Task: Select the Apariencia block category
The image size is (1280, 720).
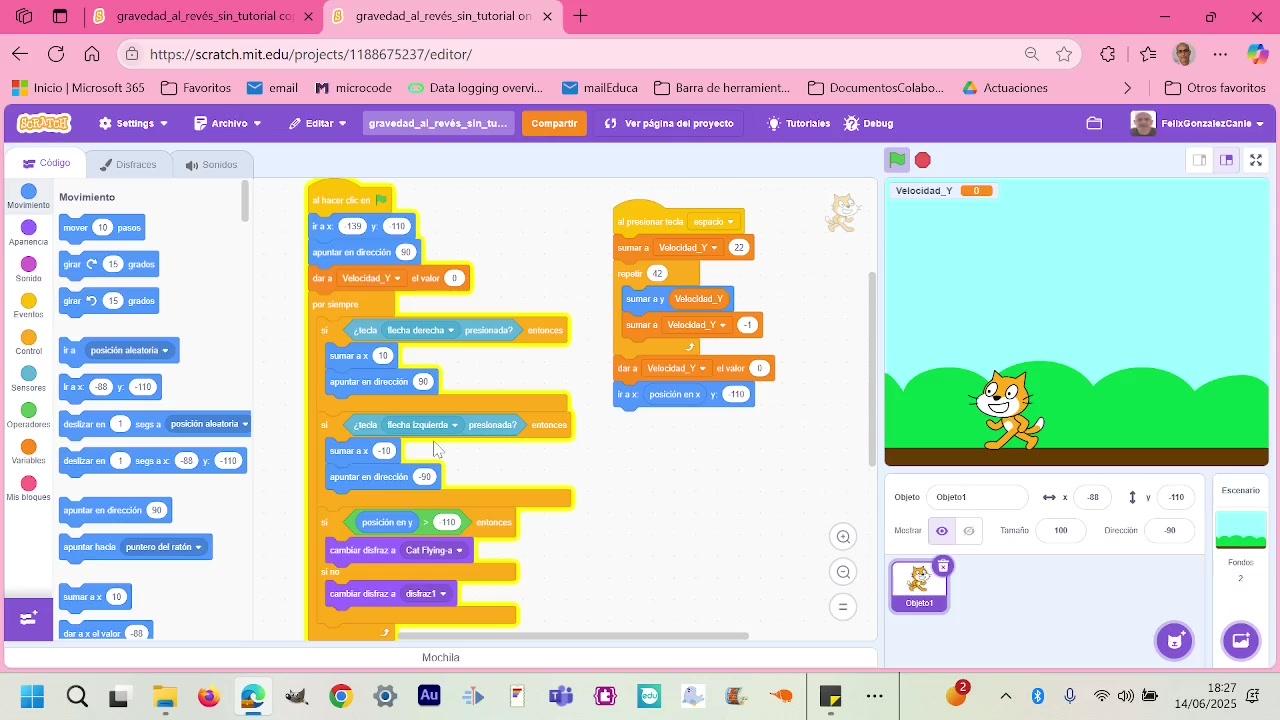Action: tap(28, 233)
